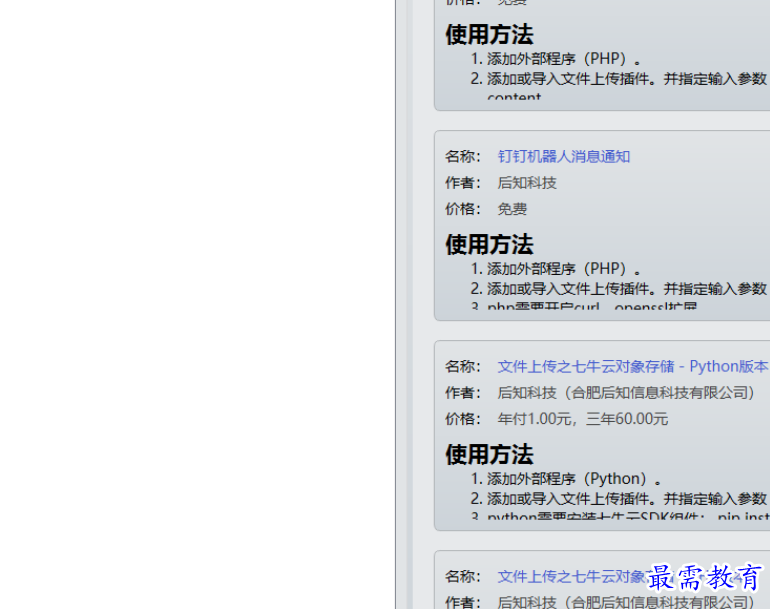Click 使用方法 heading in the Python版本 card
The height and width of the screenshot is (609, 770).
489,455
